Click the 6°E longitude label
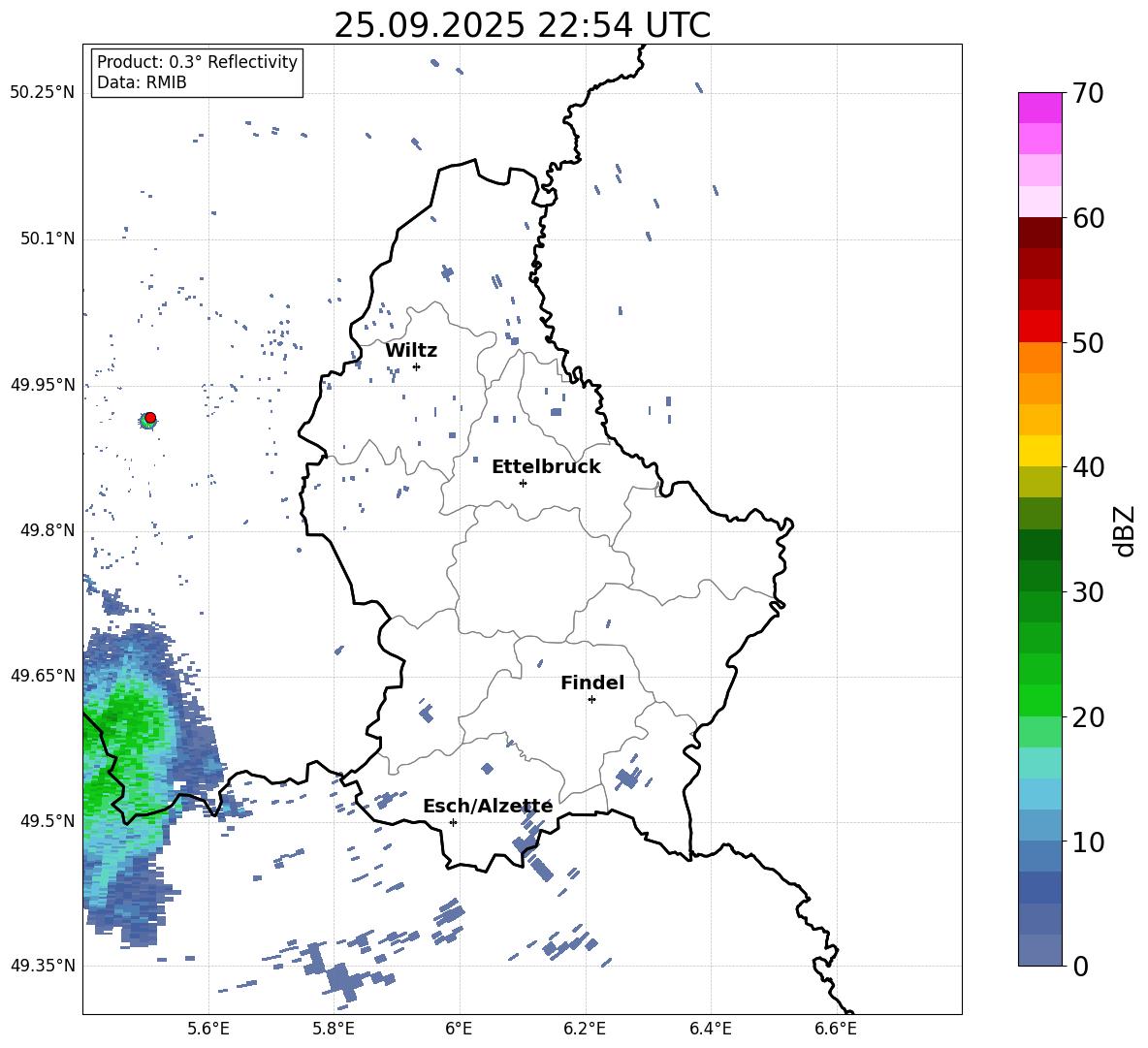The height and width of the screenshot is (1048, 1148). pos(459,1029)
